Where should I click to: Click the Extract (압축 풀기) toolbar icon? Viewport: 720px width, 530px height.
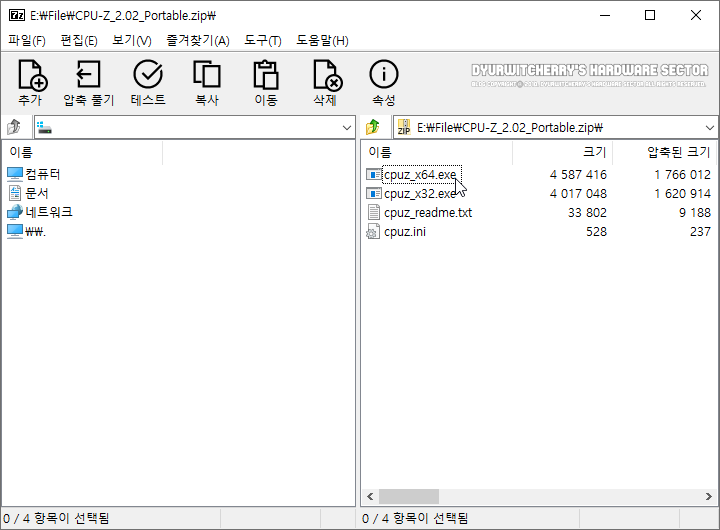88,74
